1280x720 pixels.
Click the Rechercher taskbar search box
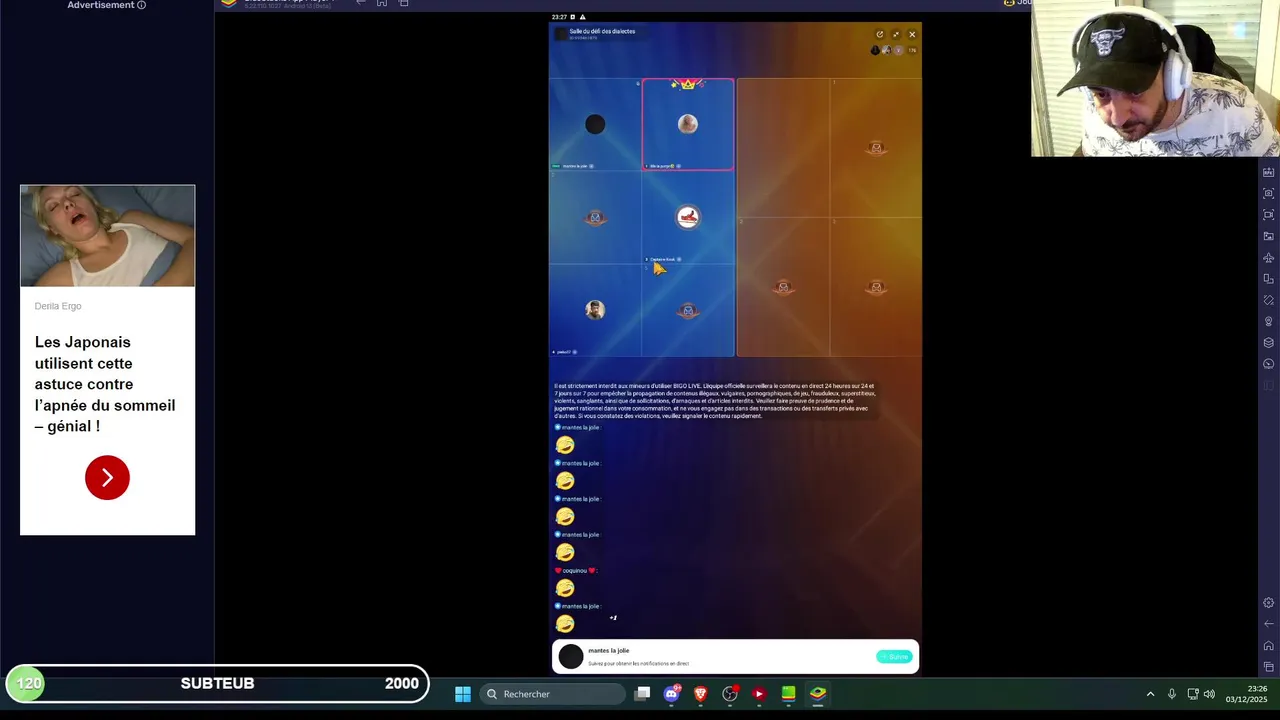pyautogui.click(x=553, y=694)
